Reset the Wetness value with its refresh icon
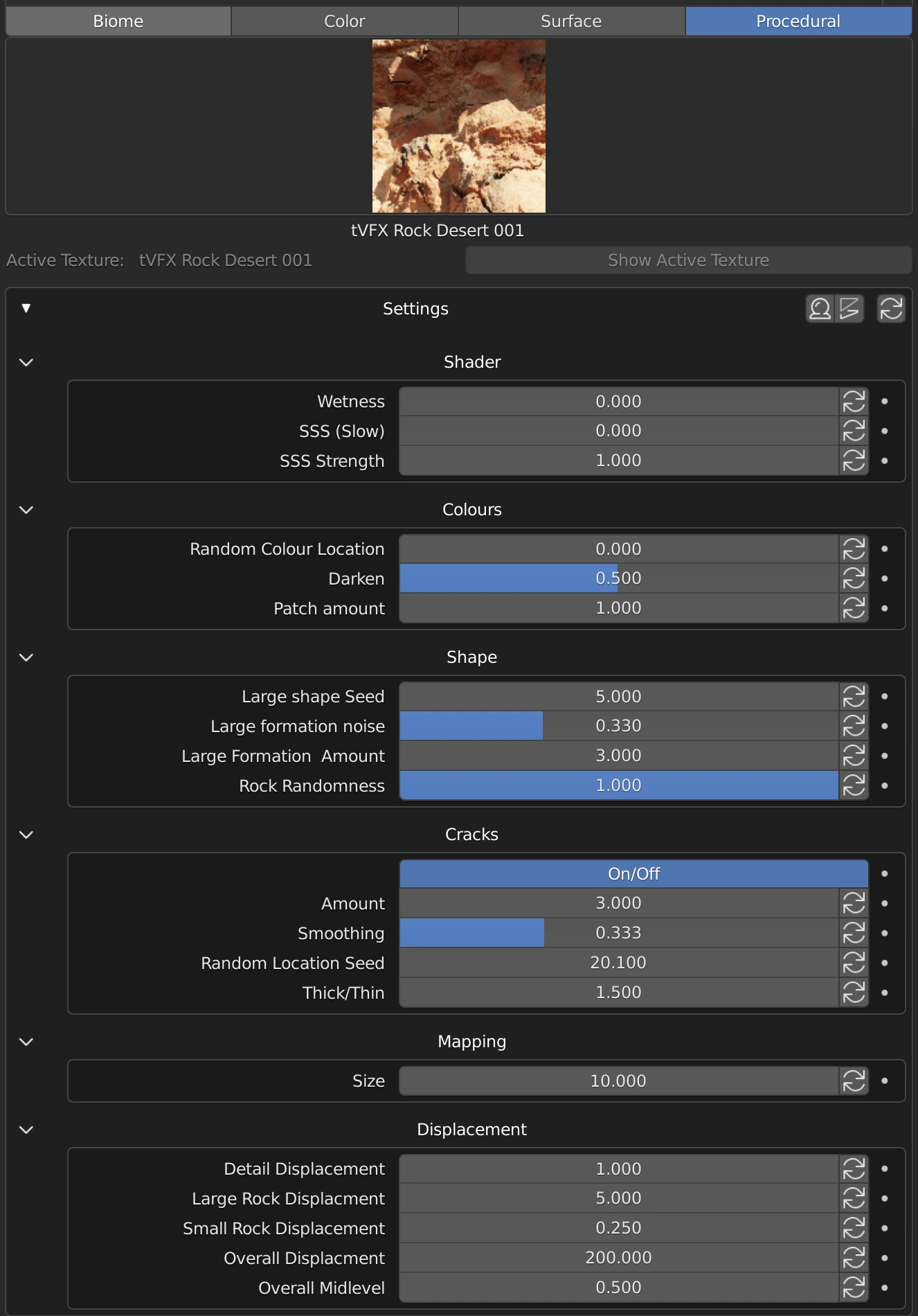Screen dimensions: 918x1316 tap(854, 402)
